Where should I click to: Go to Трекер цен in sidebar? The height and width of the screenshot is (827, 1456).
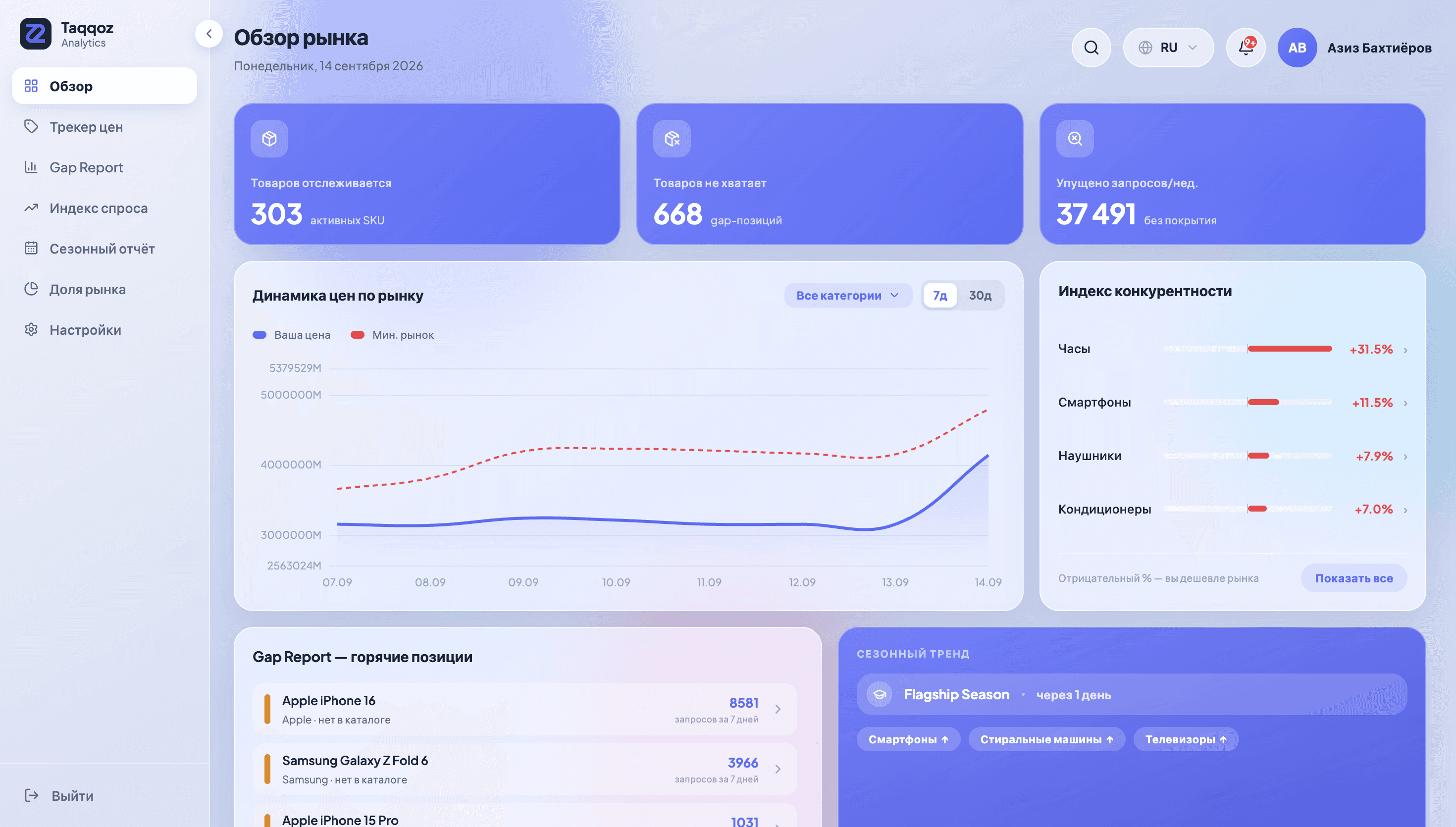tap(104, 127)
